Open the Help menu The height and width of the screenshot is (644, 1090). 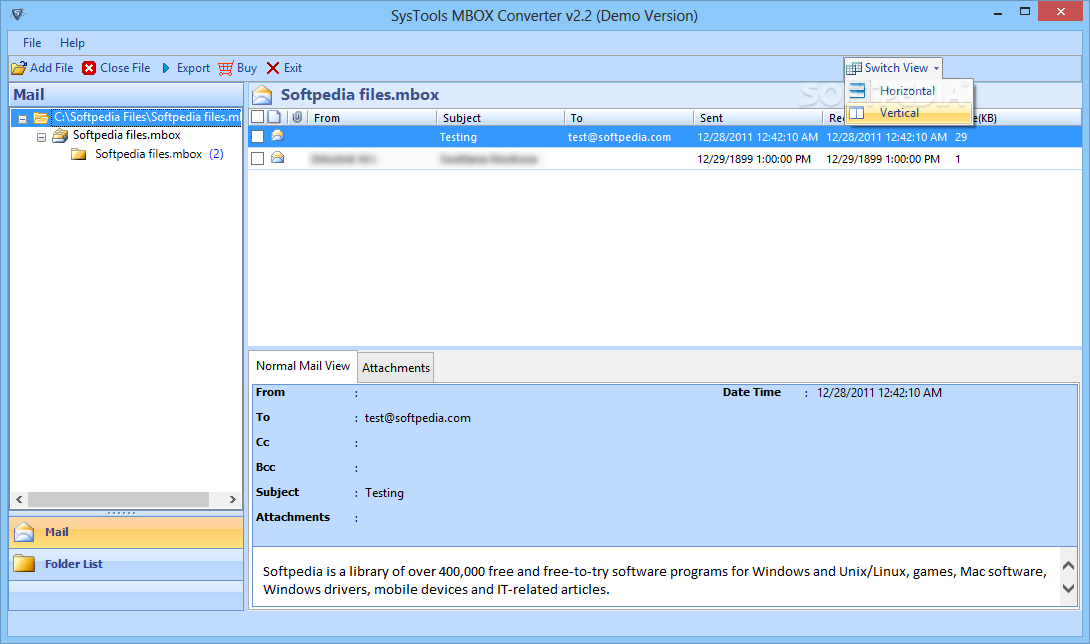point(72,42)
